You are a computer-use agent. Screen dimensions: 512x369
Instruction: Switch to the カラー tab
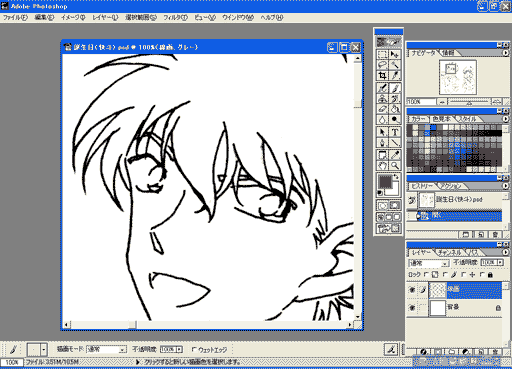click(x=418, y=119)
